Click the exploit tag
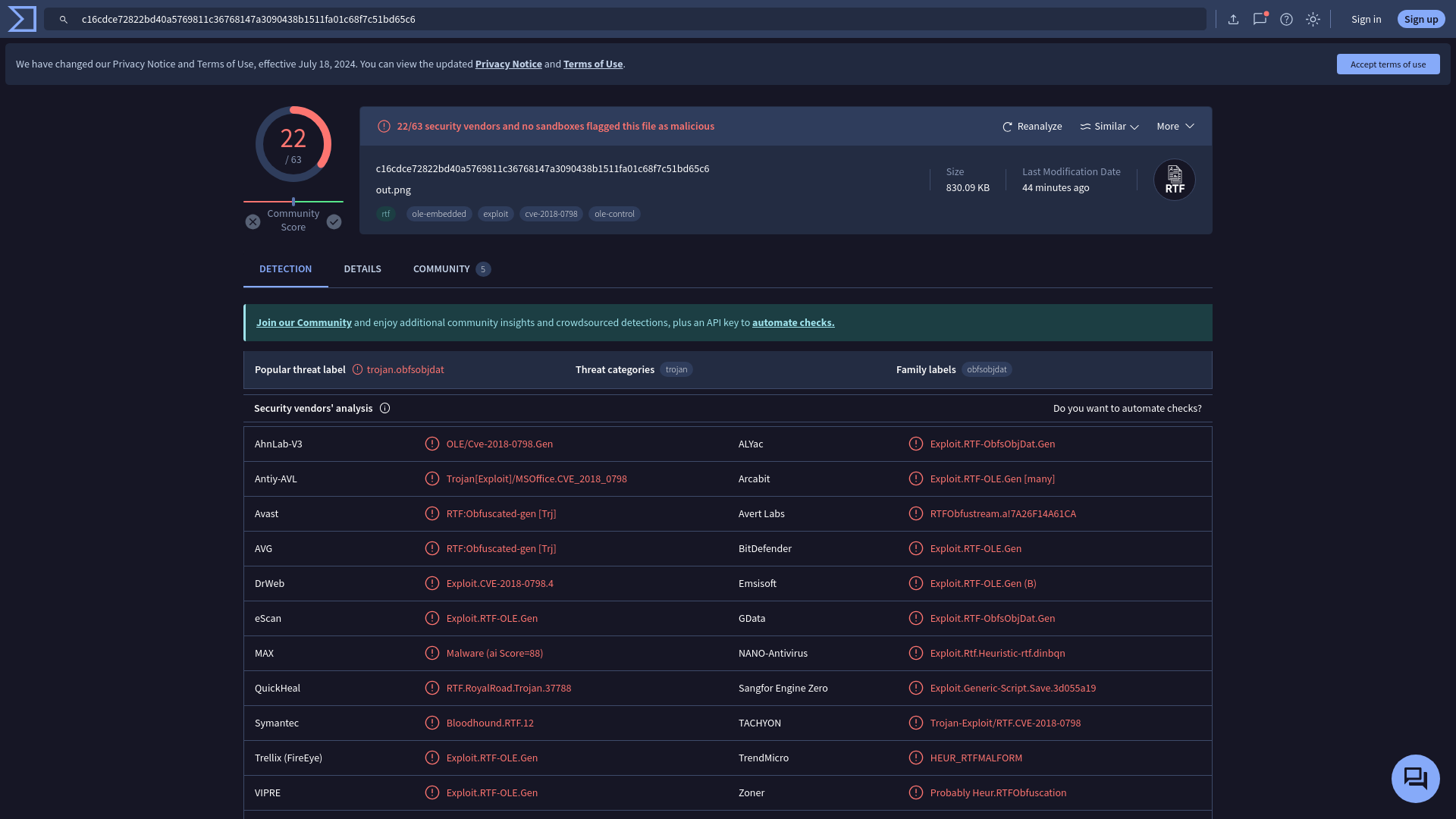Screen dimensions: 1456x819 (x=495, y=215)
